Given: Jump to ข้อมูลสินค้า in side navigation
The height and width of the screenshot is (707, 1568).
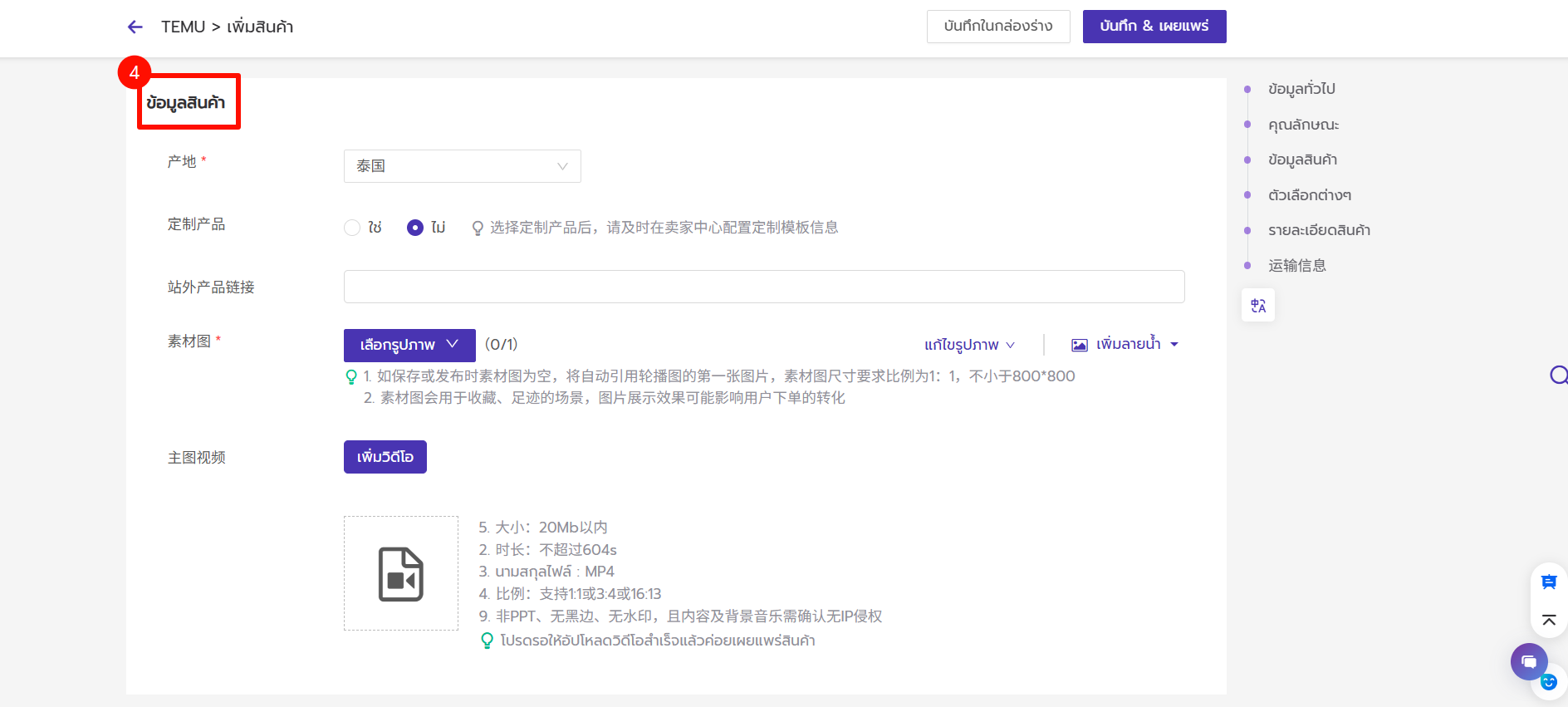Looking at the screenshot, I should click(1302, 160).
